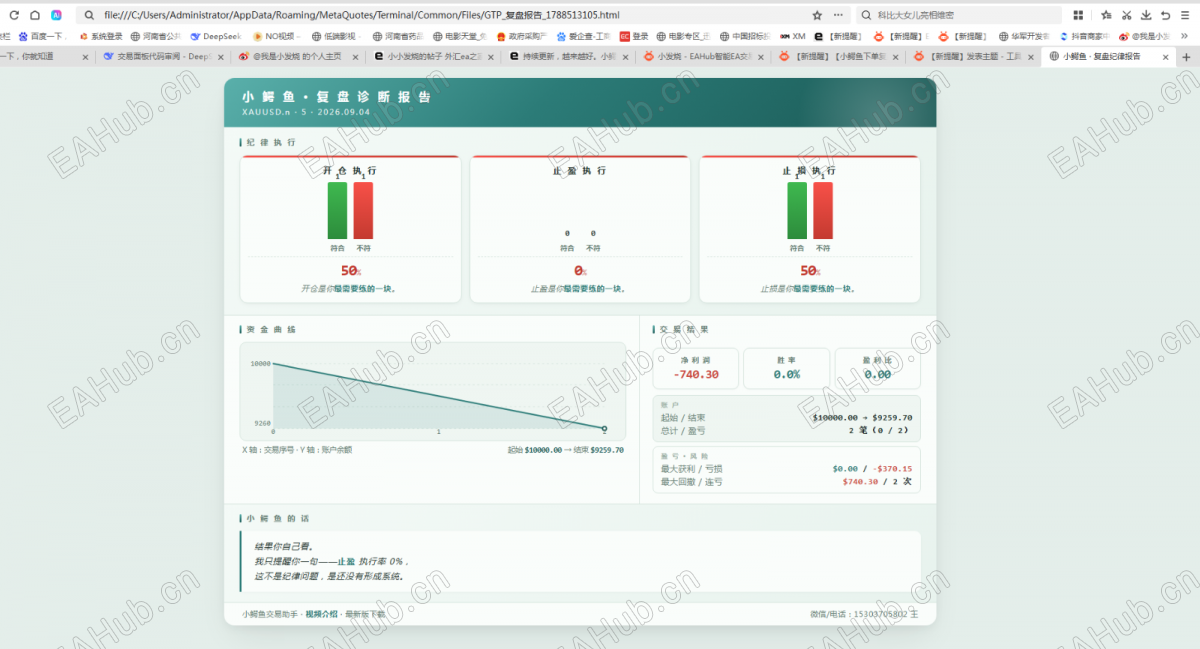Image resolution: width=1200 pixels, height=649 pixels.
Task: Click the 止损执行 card title
Action: [809, 171]
